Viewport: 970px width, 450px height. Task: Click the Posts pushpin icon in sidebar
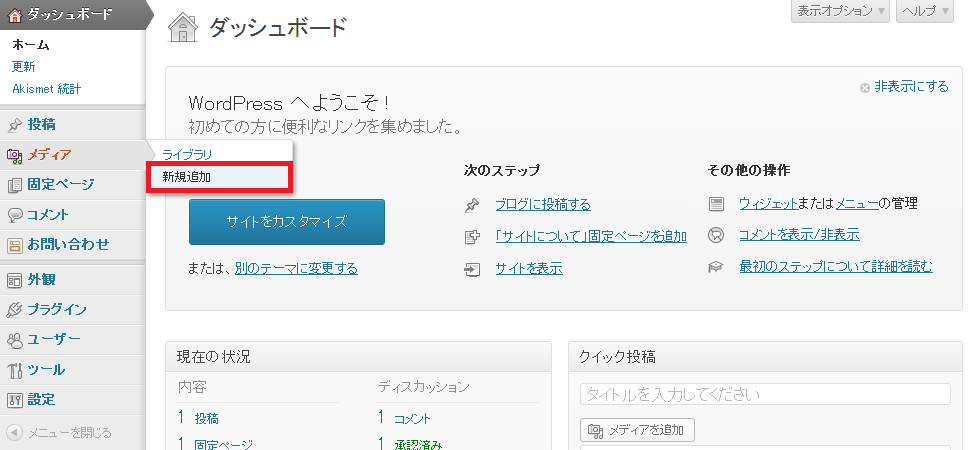click(x=14, y=125)
